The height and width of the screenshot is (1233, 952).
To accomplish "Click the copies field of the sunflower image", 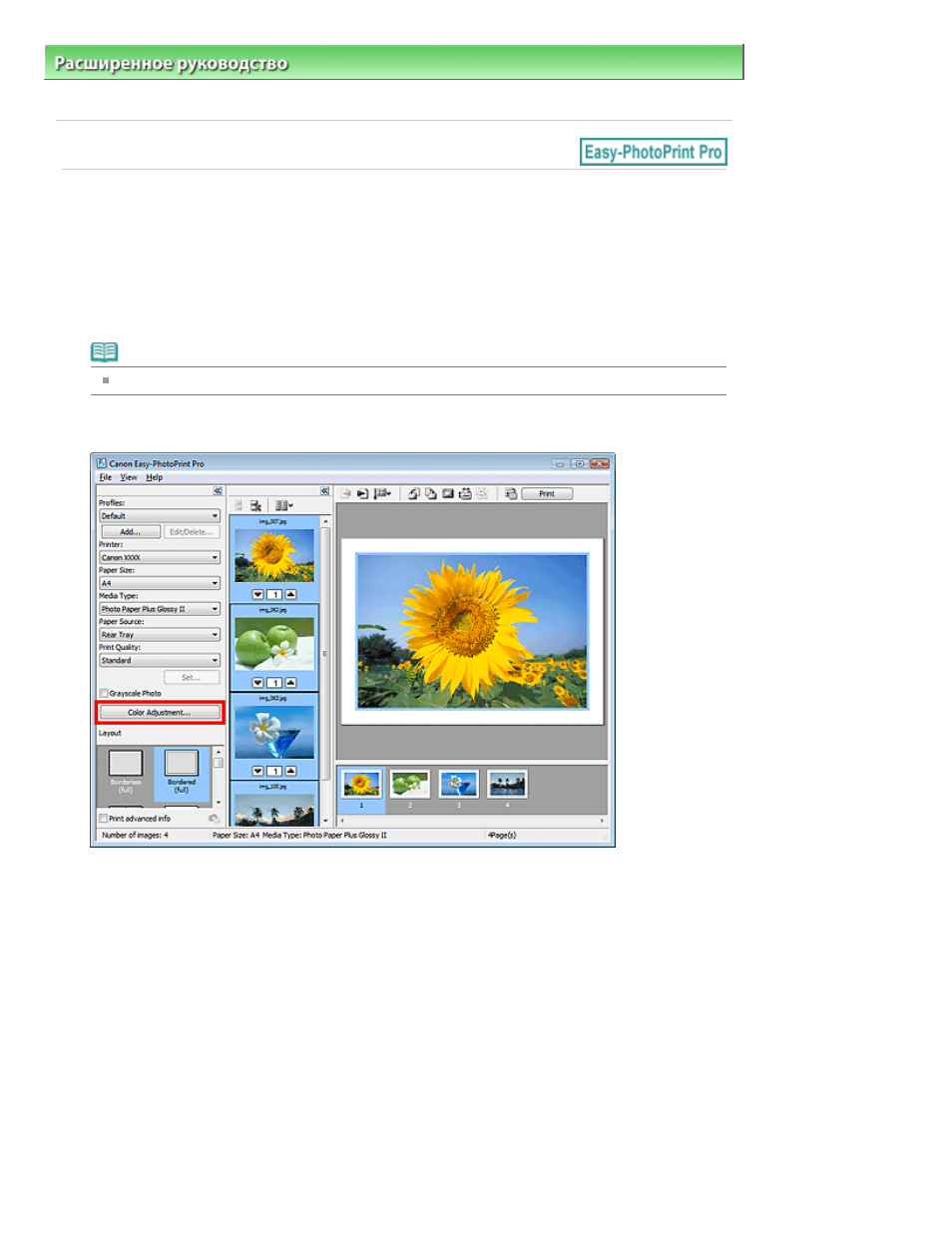I will coord(274,595).
